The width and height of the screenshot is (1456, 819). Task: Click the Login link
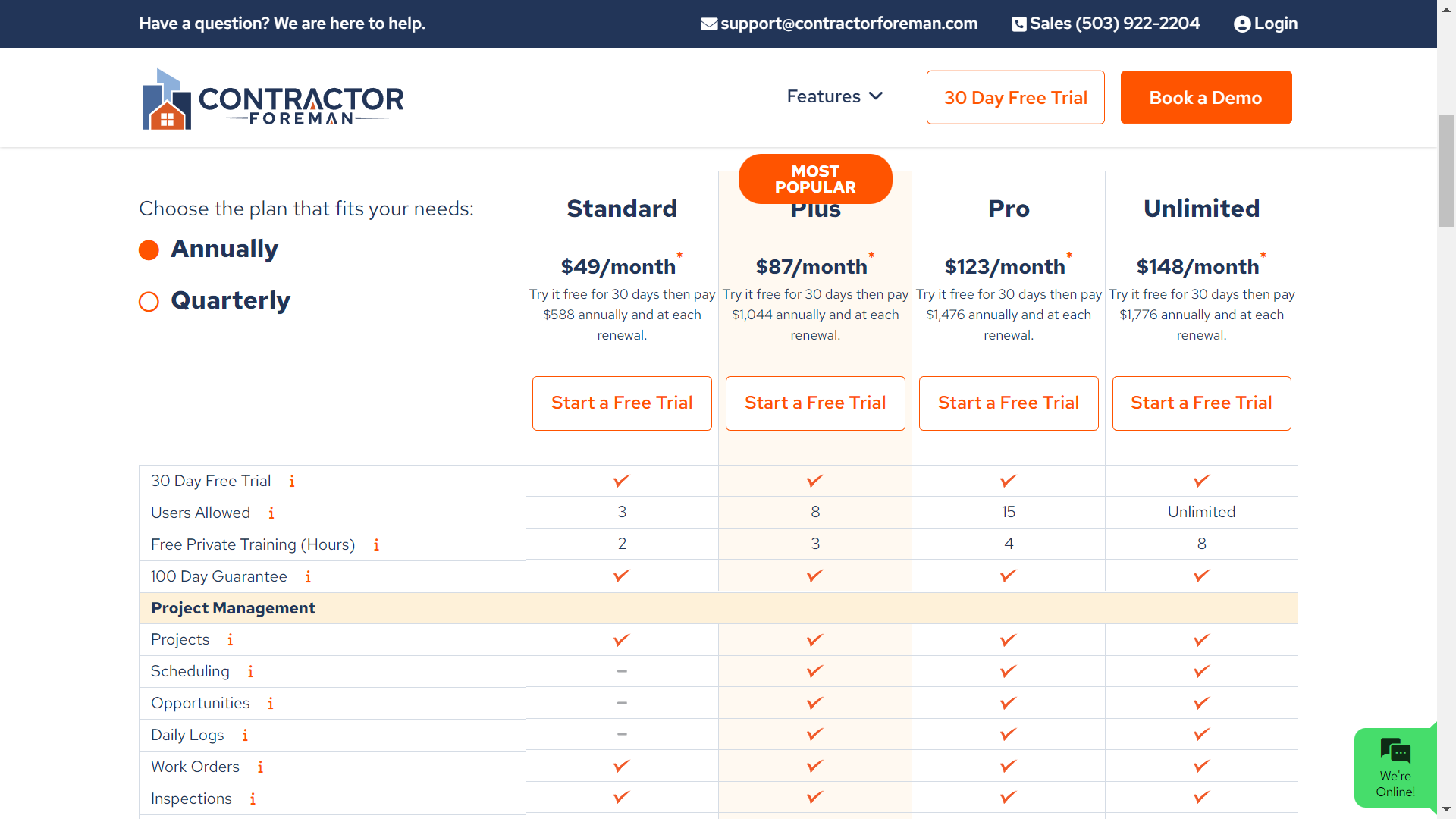pos(1276,24)
